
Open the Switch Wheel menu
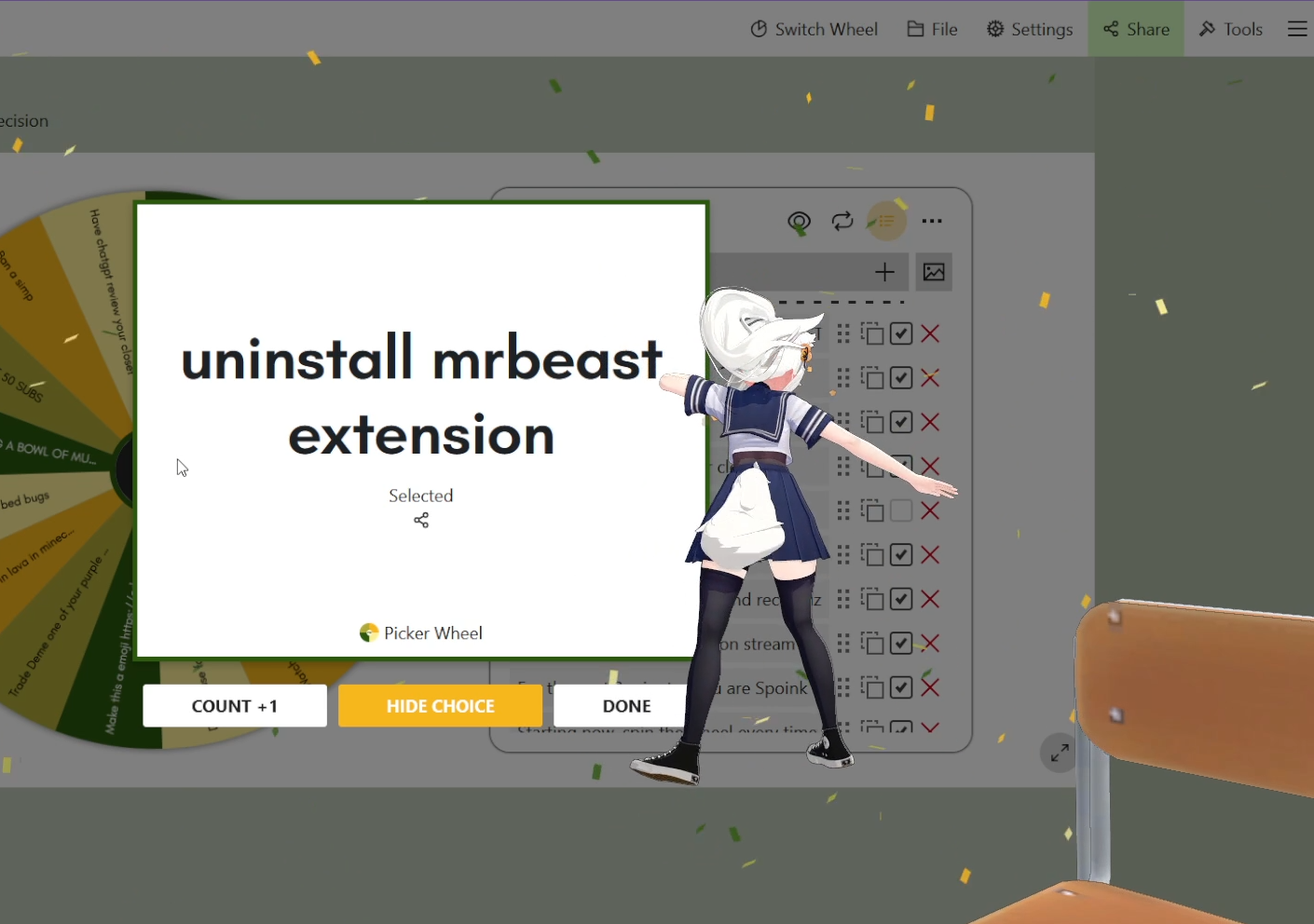click(814, 29)
